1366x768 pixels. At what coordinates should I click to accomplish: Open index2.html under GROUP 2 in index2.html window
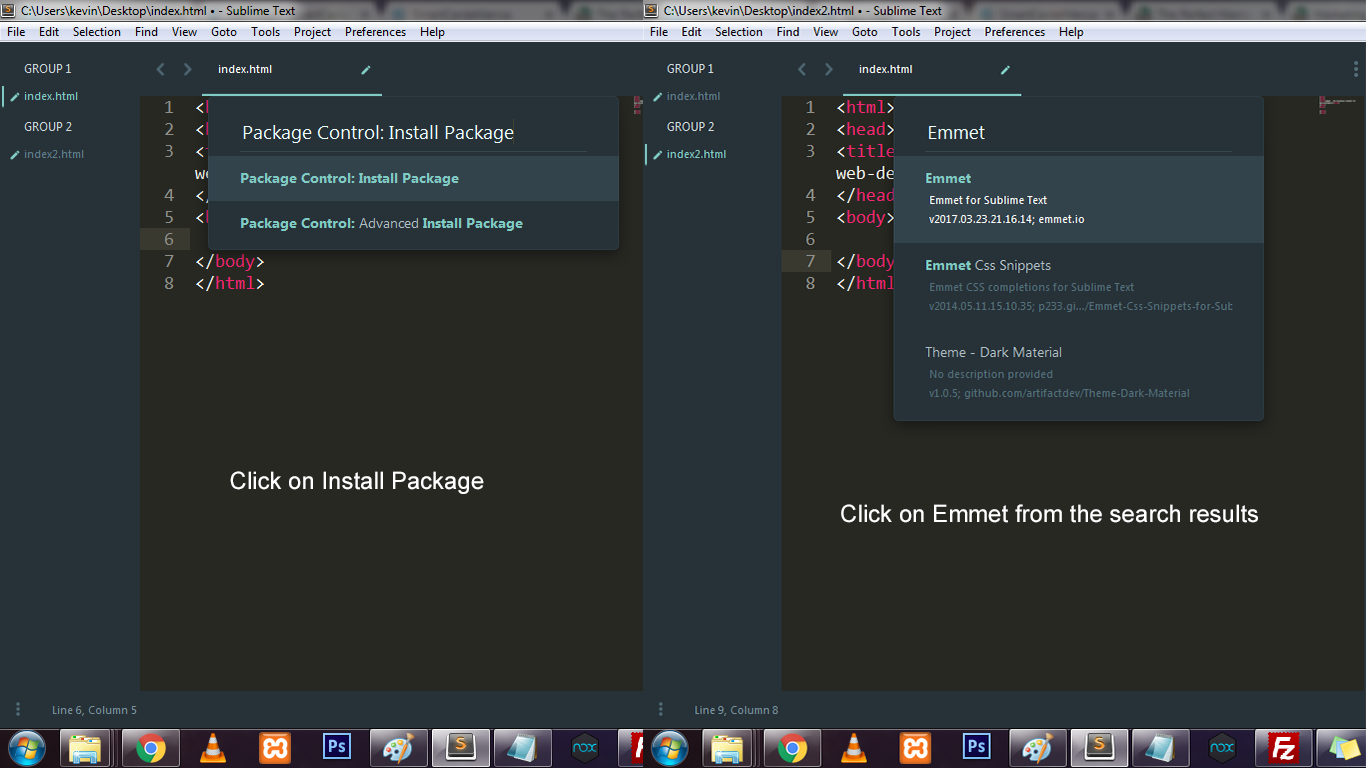[696, 155]
